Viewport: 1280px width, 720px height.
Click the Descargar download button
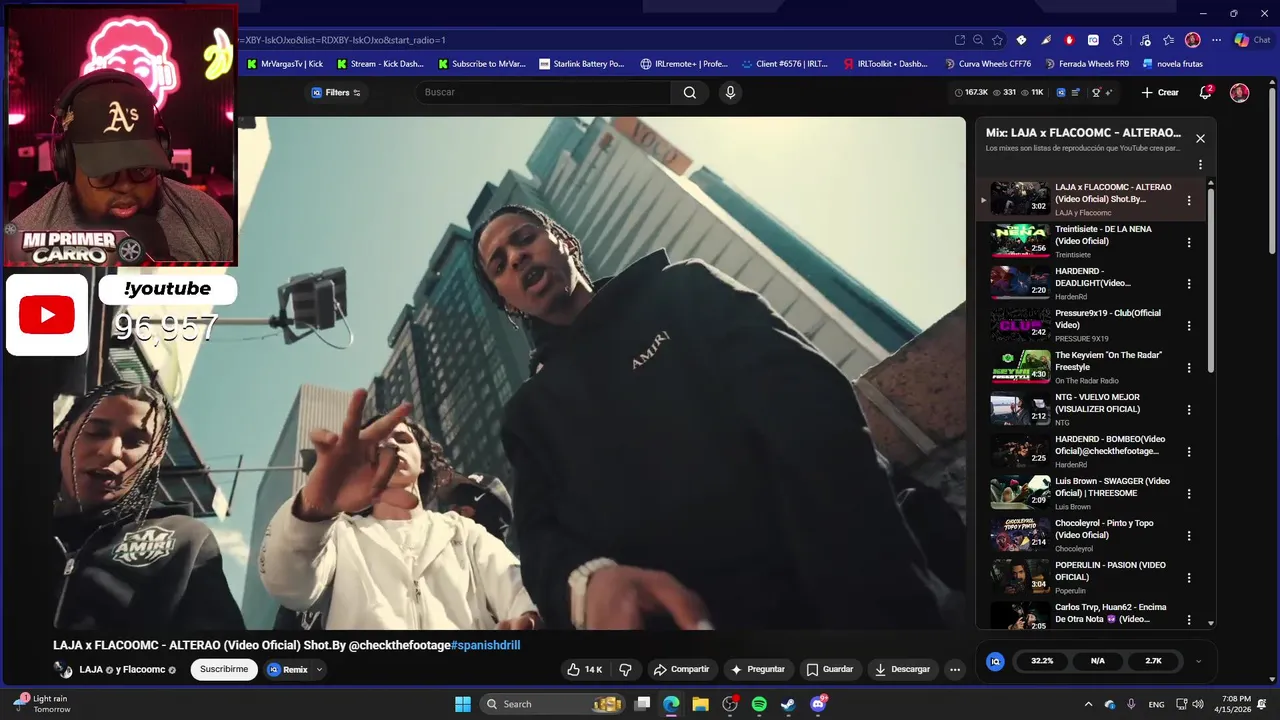[x=902, y=669]
